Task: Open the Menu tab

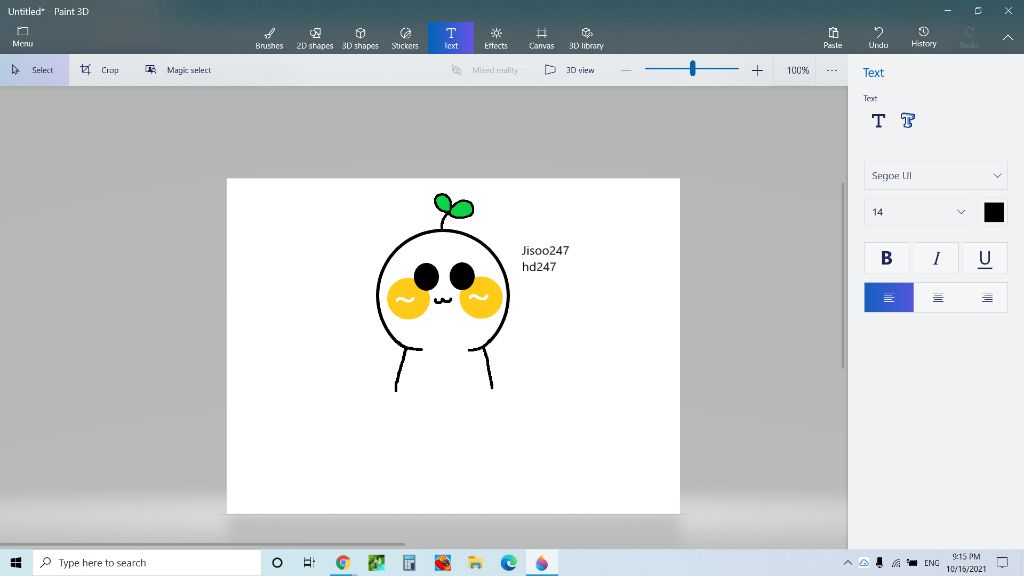Action: (22, 38)
